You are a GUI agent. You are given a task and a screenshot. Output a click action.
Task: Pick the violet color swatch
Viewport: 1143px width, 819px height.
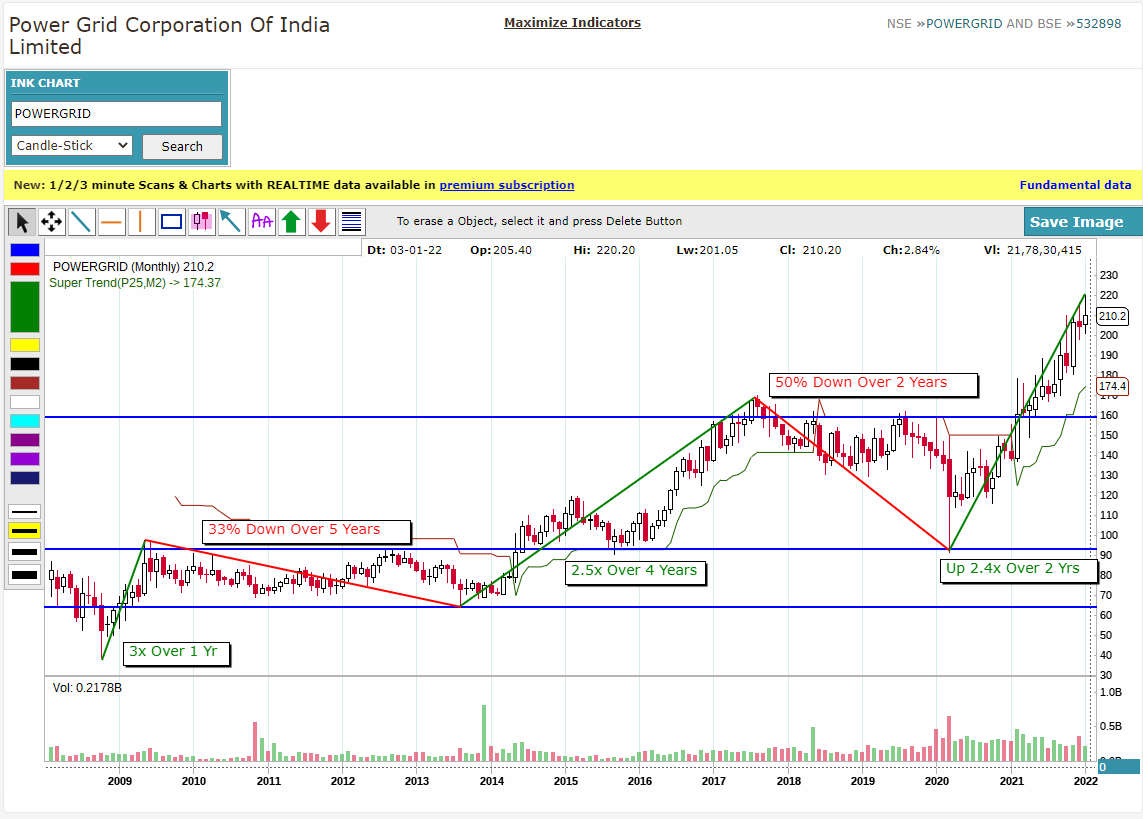point(25,458)
